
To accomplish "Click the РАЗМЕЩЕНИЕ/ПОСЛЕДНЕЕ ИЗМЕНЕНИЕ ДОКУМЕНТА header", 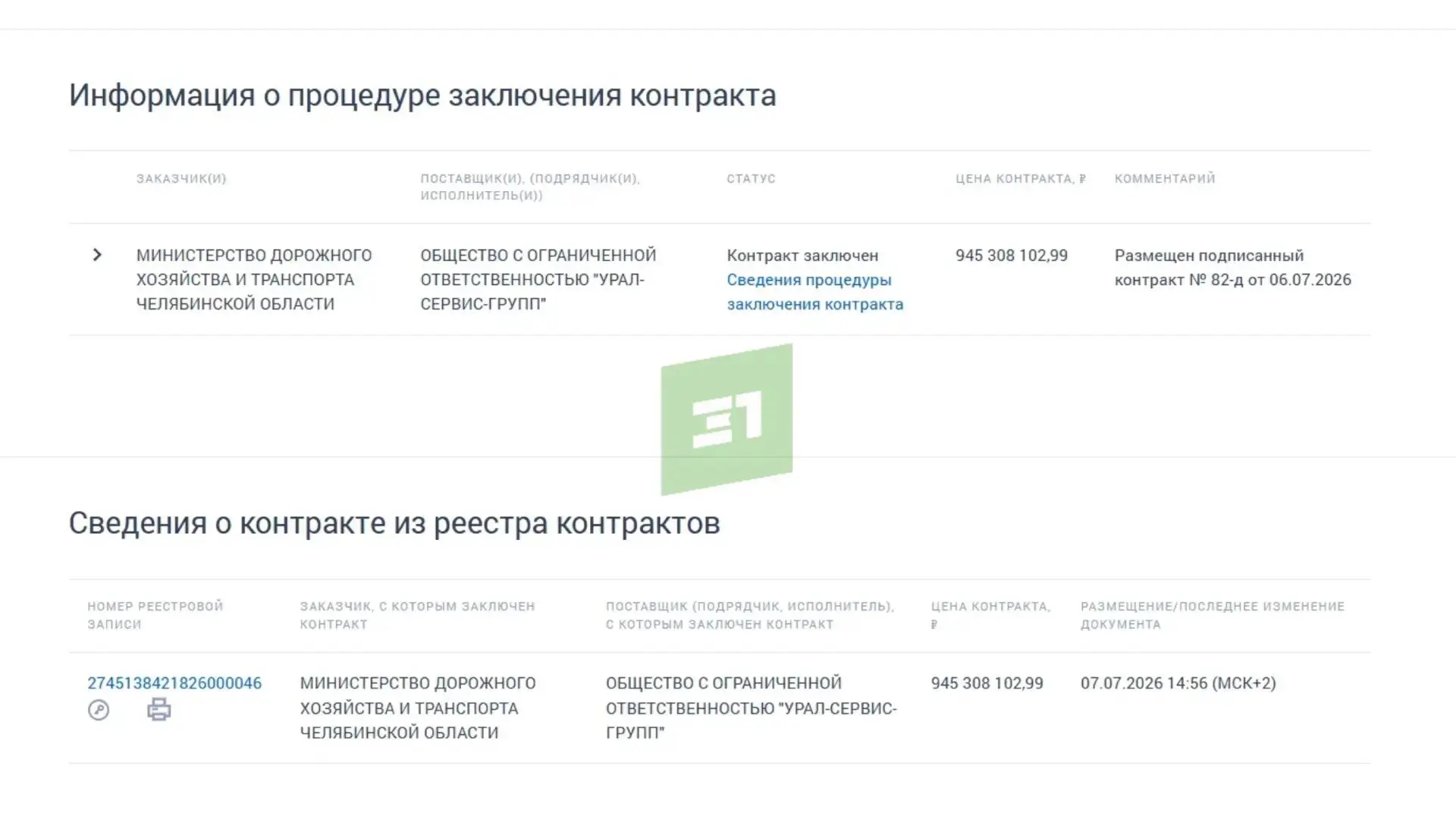I will (1213, 615).
